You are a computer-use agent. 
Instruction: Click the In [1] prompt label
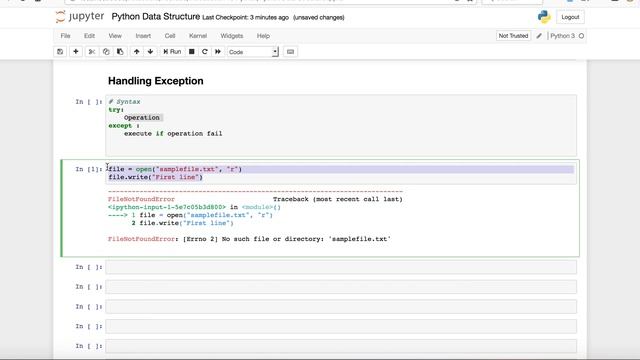(89, 169)
